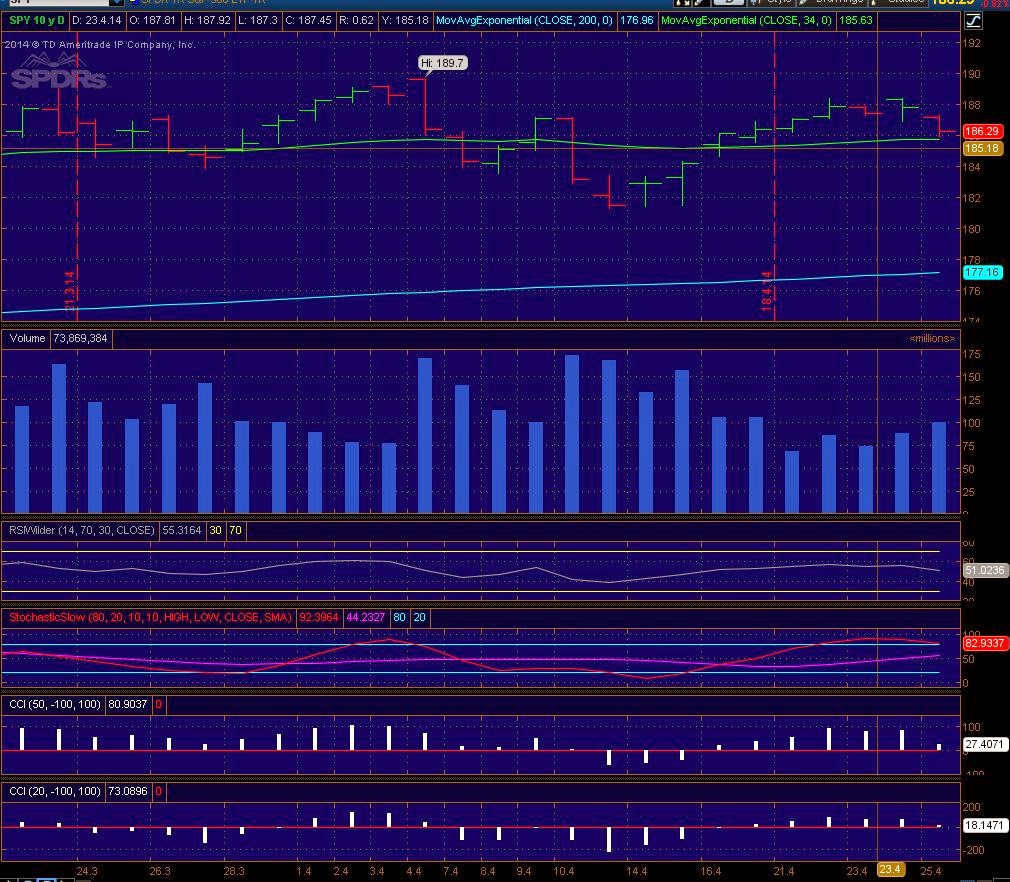Click the 21.3.14 red vertical line label
Image resolution: width=1010 pixels, height=882 pixels.
(x=70, y=291)
